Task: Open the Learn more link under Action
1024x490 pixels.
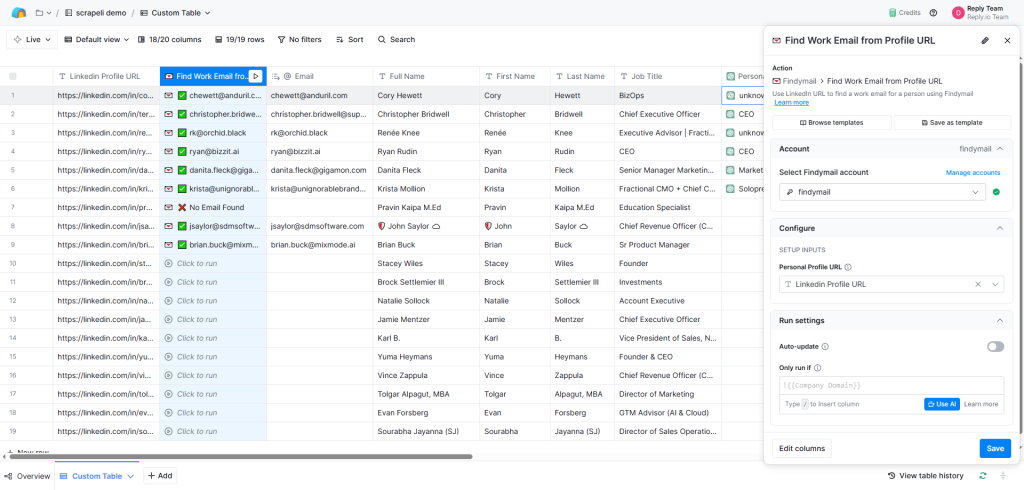Action: 792,103
